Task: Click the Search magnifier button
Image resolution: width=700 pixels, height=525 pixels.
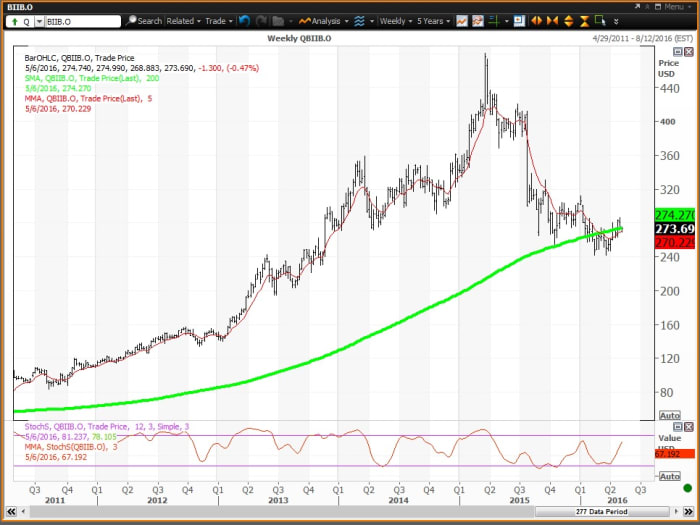Action: (x=144, y=20)
